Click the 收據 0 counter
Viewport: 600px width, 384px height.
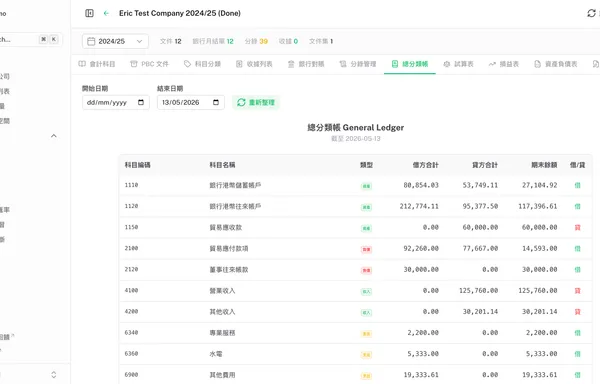(x=288, y=41)
